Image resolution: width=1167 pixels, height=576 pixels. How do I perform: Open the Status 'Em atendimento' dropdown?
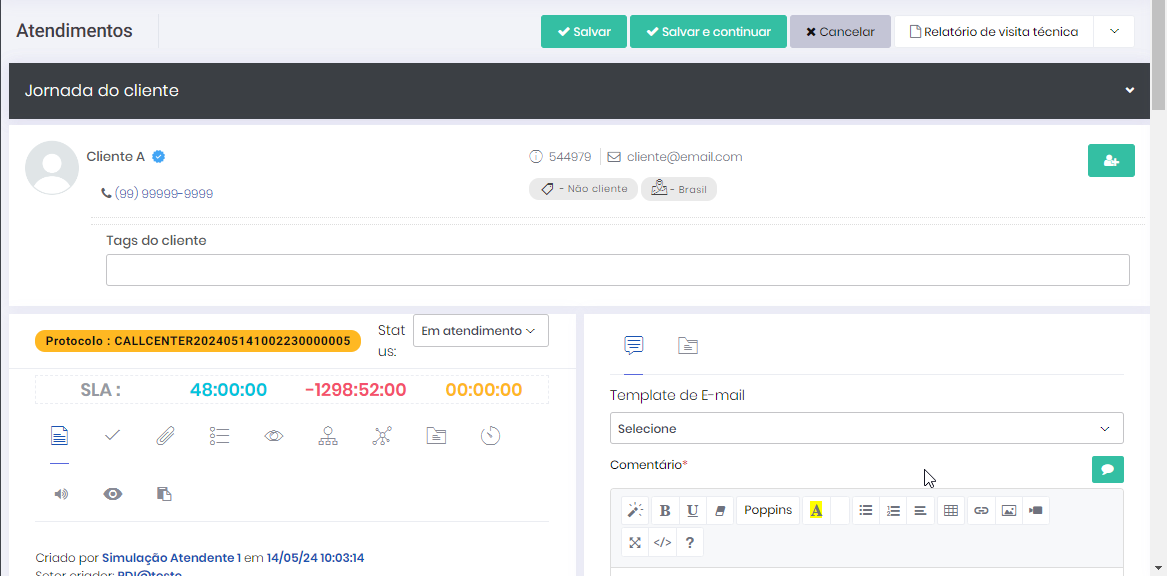(480, 331)
